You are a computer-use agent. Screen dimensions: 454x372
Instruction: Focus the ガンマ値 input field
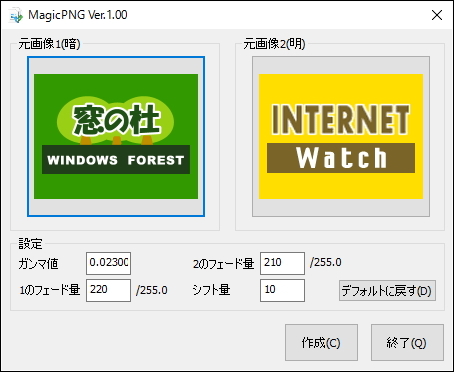[108, 263]
